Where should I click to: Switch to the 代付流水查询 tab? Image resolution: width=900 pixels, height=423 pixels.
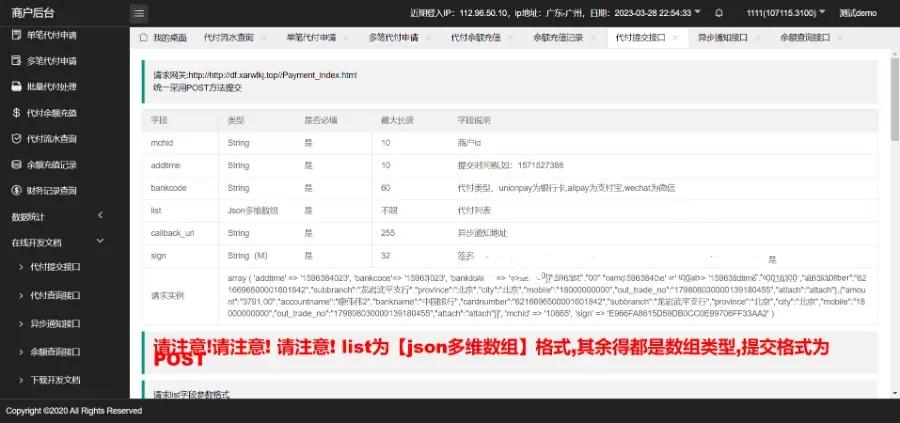click(228, 38)
